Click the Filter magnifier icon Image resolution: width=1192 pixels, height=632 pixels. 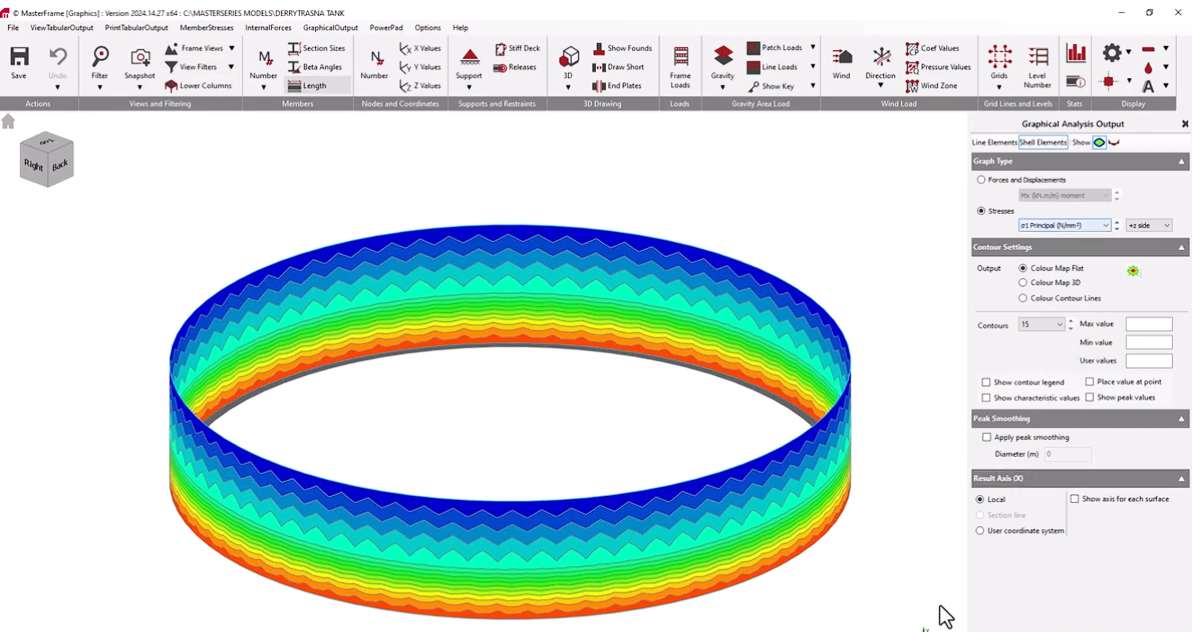100,59
